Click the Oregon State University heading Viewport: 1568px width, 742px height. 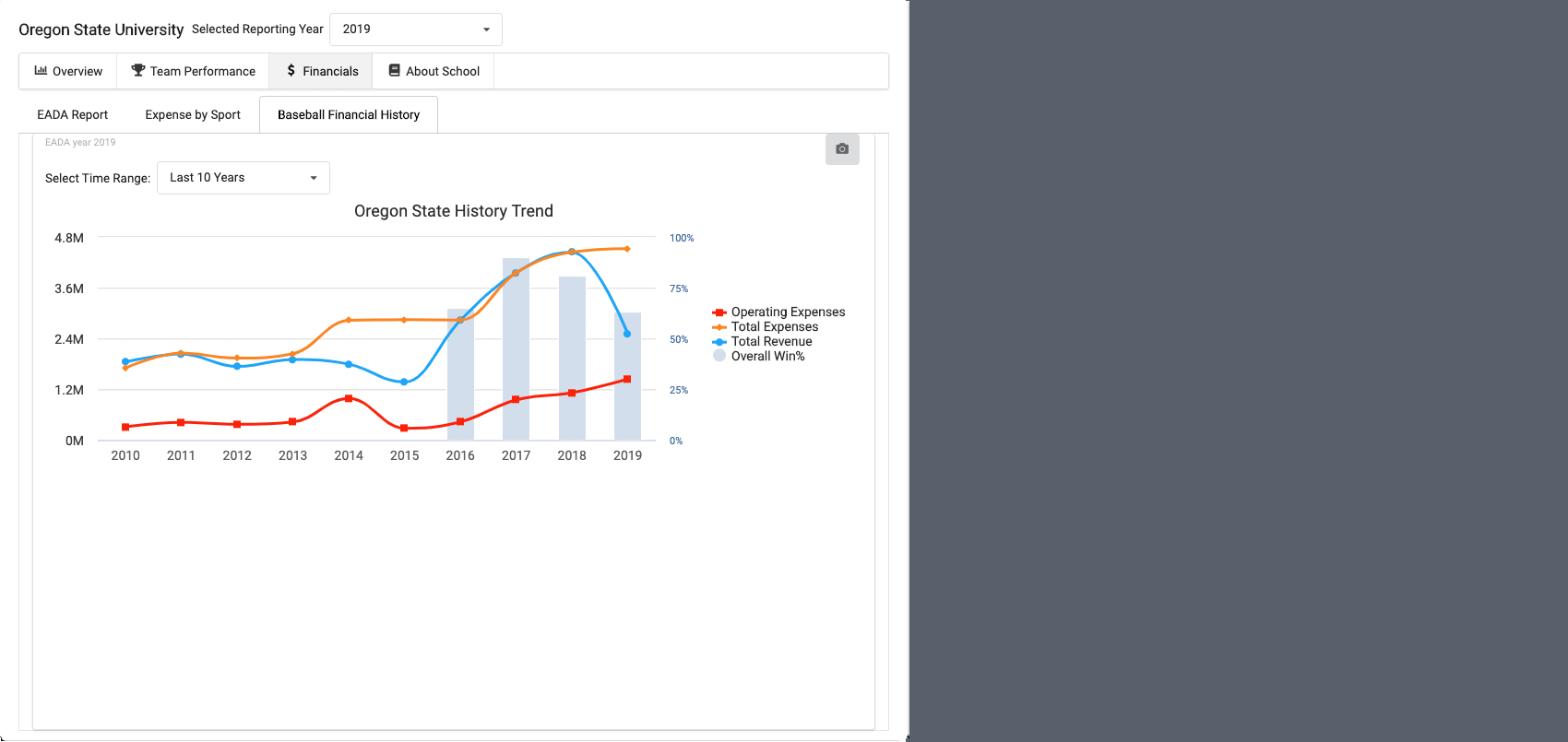click(101, 29)
